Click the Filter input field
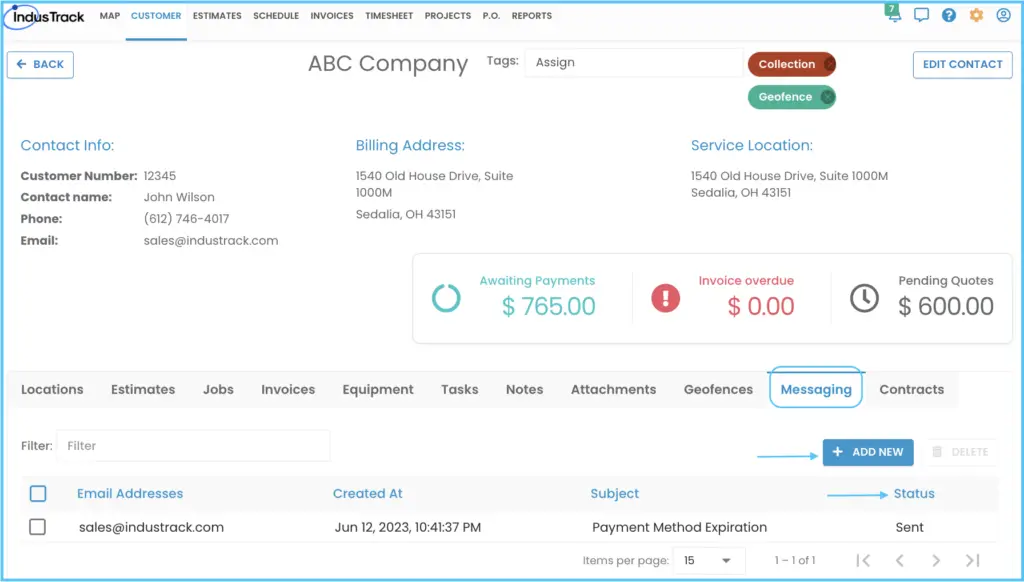The width and height of the screenshot is (1024, 582). (193, 445)
